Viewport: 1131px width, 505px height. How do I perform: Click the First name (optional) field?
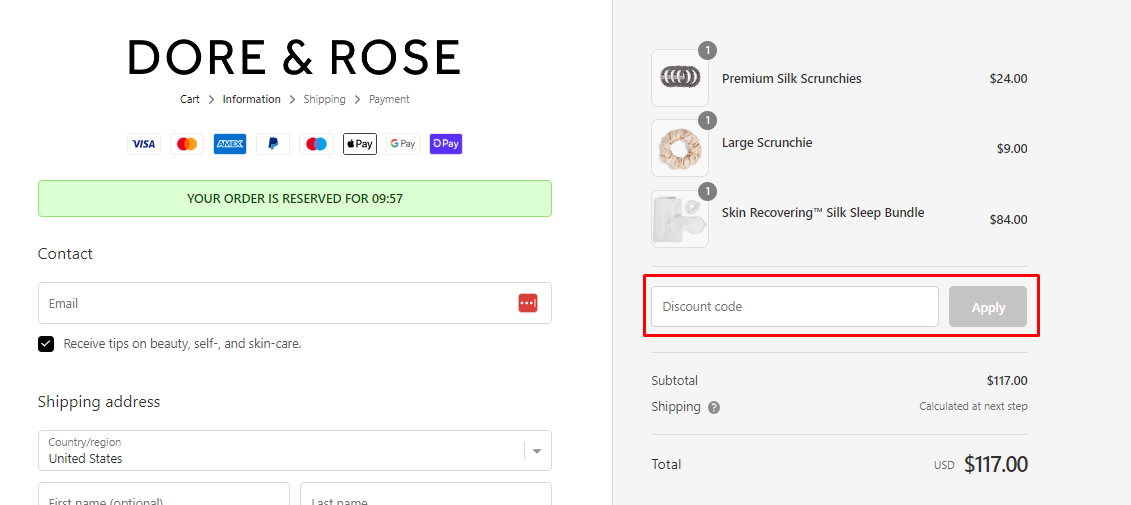click(164, 494)
